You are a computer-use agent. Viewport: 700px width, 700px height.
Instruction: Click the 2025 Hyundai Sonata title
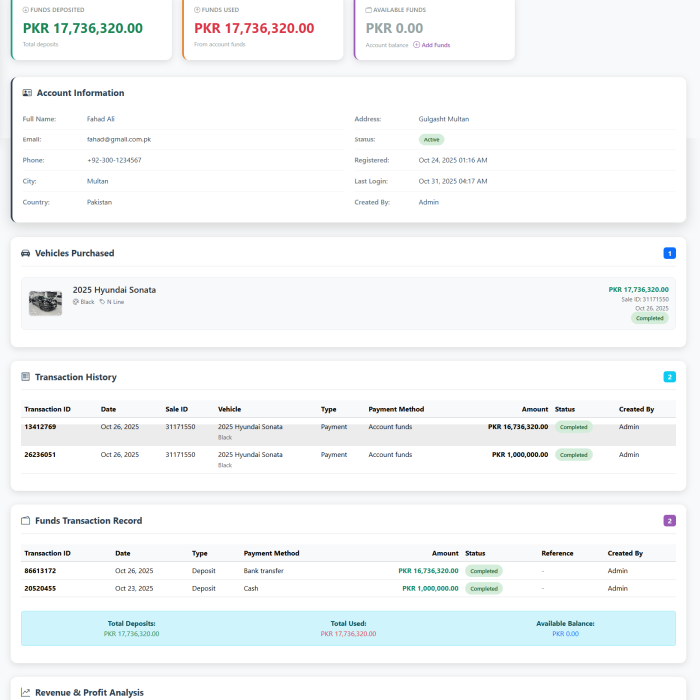(114, 290)
